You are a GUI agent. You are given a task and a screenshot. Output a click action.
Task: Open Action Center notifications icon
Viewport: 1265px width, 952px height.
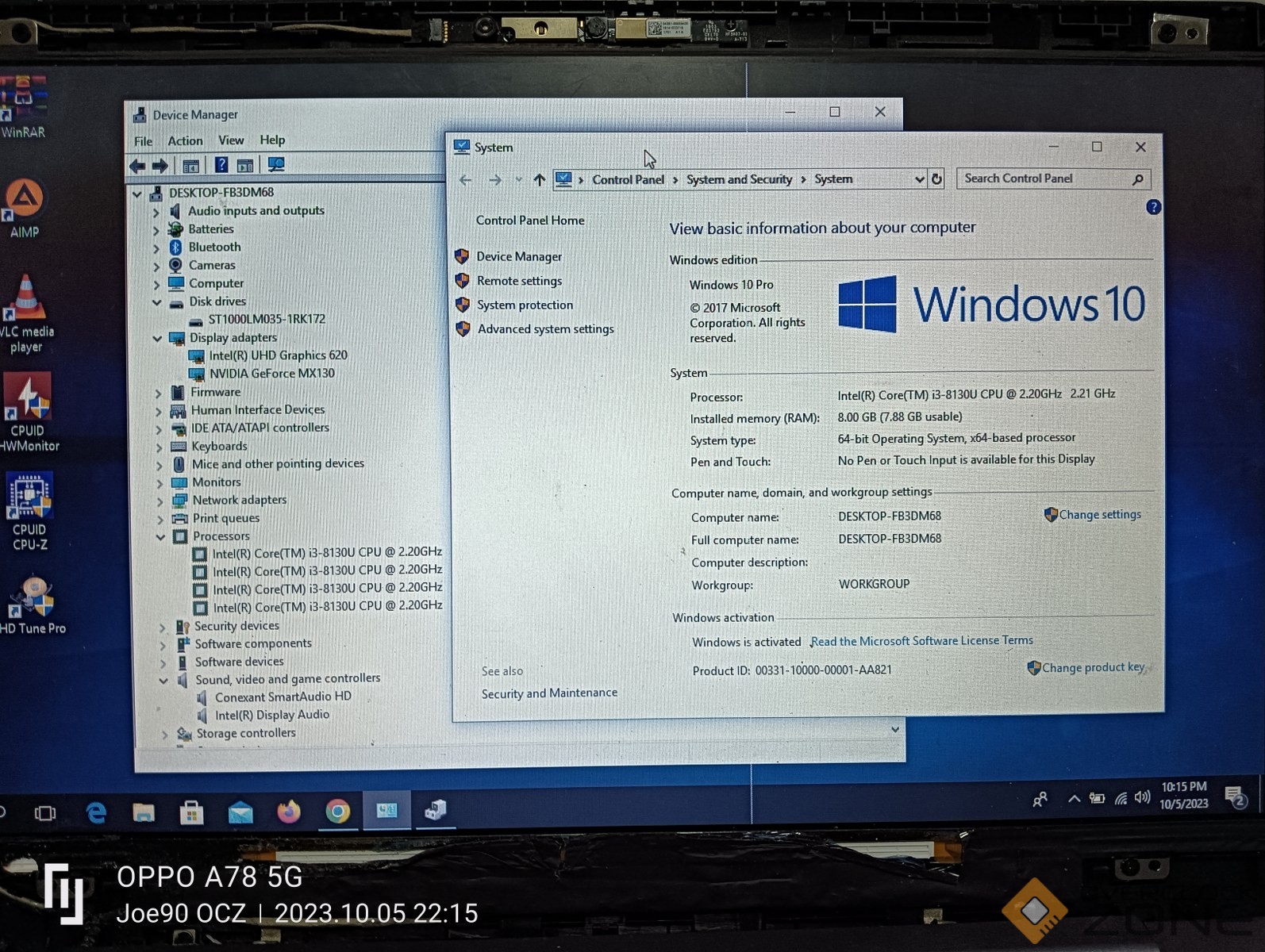click(1236, 797)
